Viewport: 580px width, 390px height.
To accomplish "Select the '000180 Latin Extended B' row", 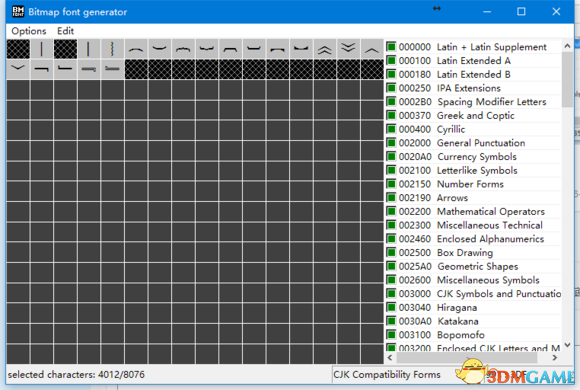I will [473, 74].
